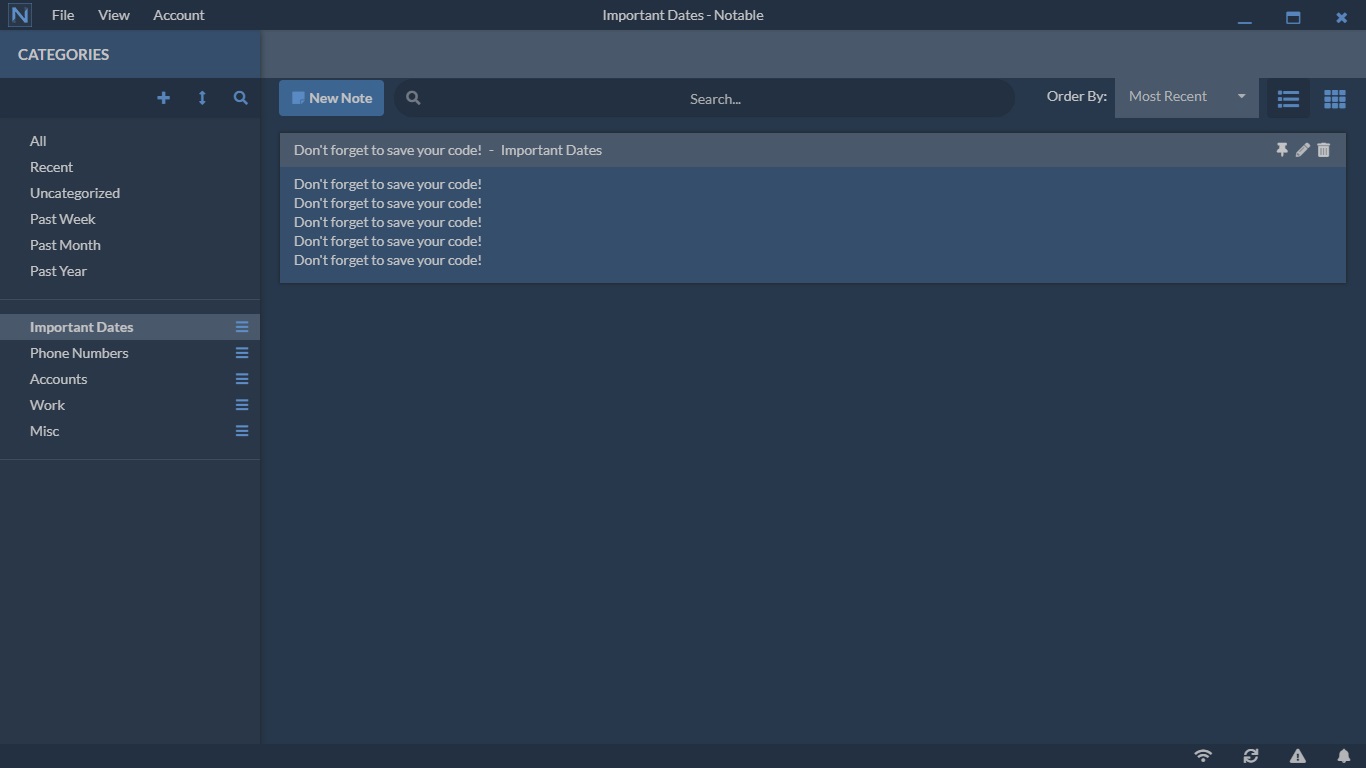Create a New Note

coord(331,98)
